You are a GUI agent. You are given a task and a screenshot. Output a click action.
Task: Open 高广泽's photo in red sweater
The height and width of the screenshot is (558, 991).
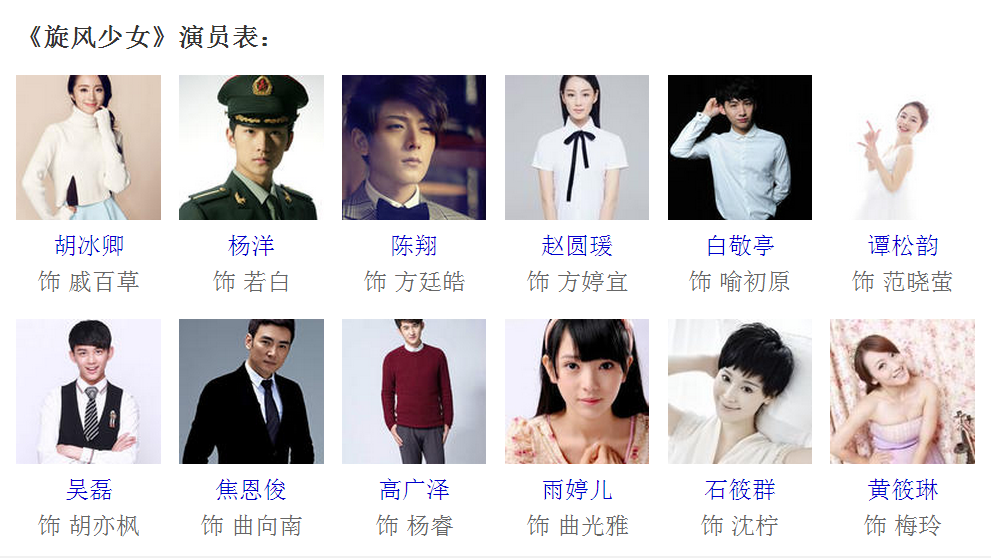[x=414, y=391]
